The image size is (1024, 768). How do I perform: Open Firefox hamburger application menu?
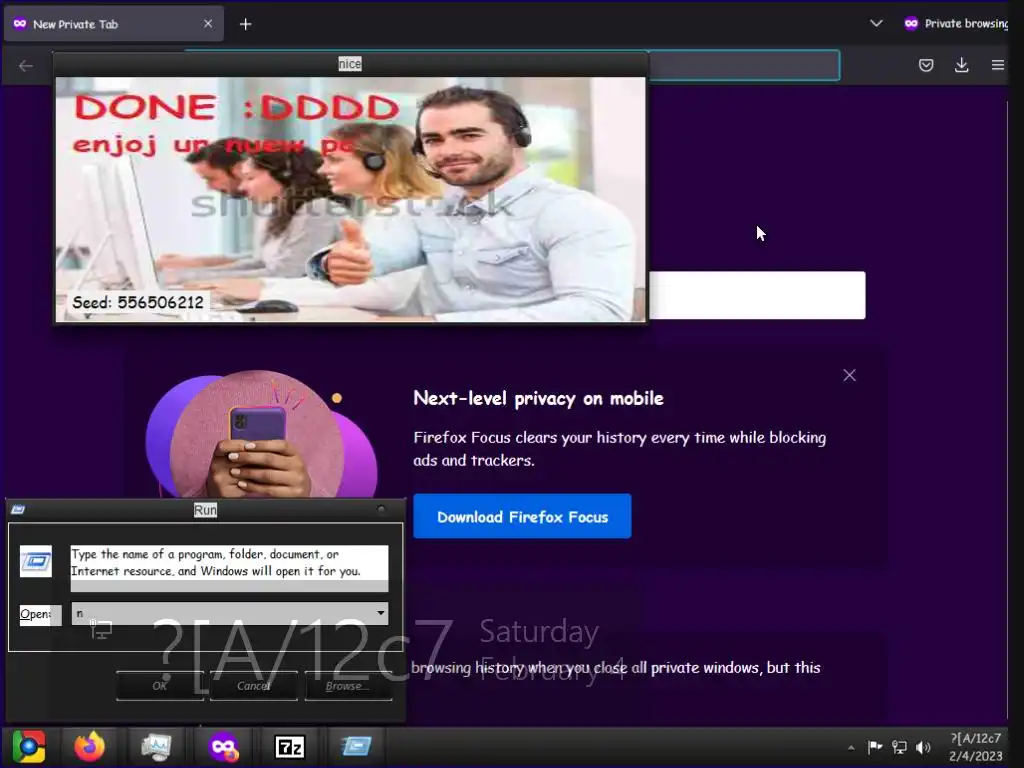click(997, 65)
